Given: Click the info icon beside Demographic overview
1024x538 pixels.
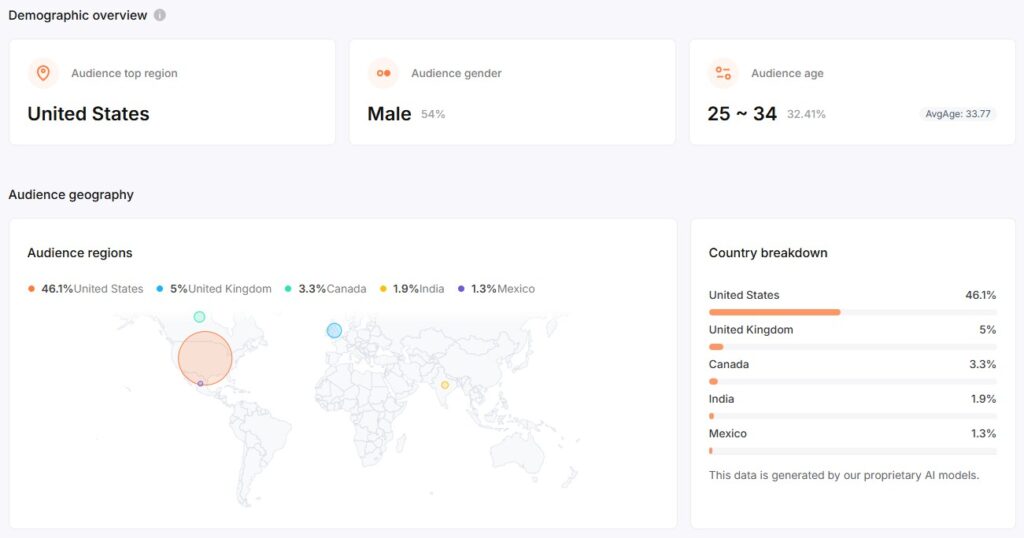Looking at the screenshot, I should [x=160, y=16].
